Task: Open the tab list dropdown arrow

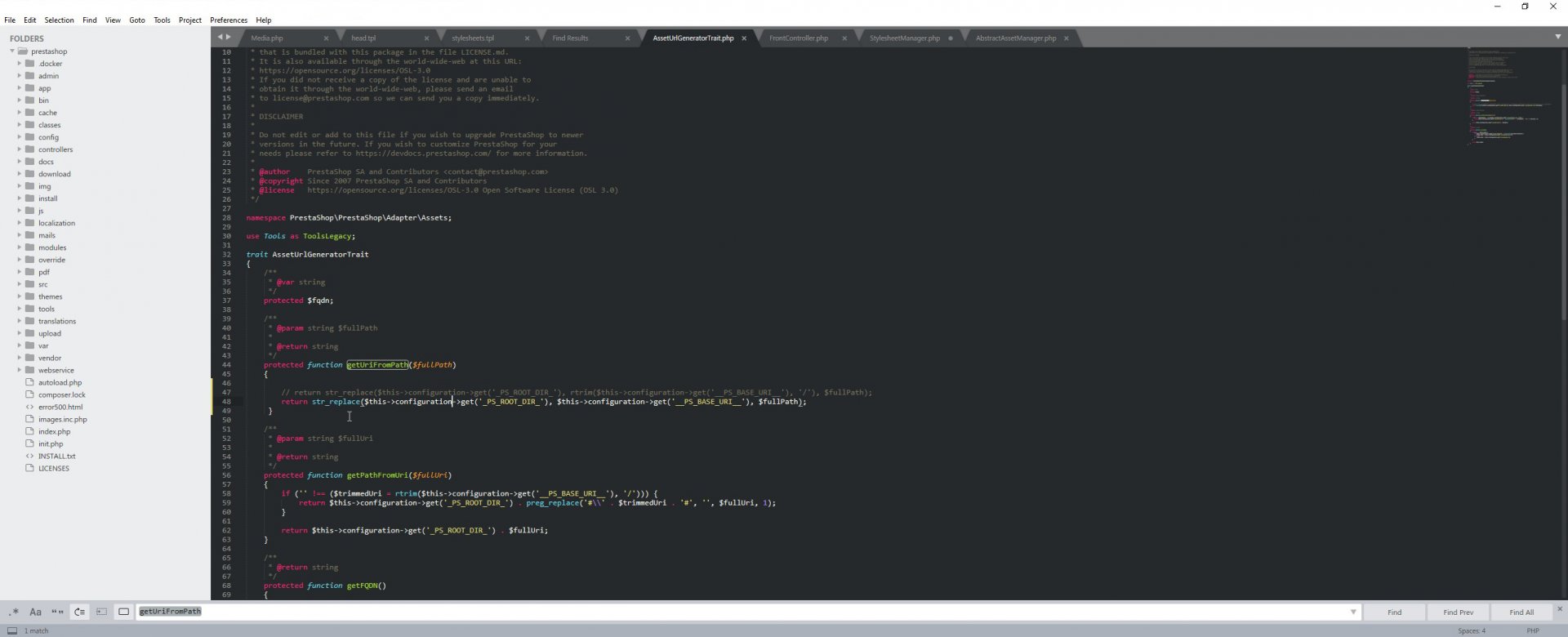Action: (1557, 37)
